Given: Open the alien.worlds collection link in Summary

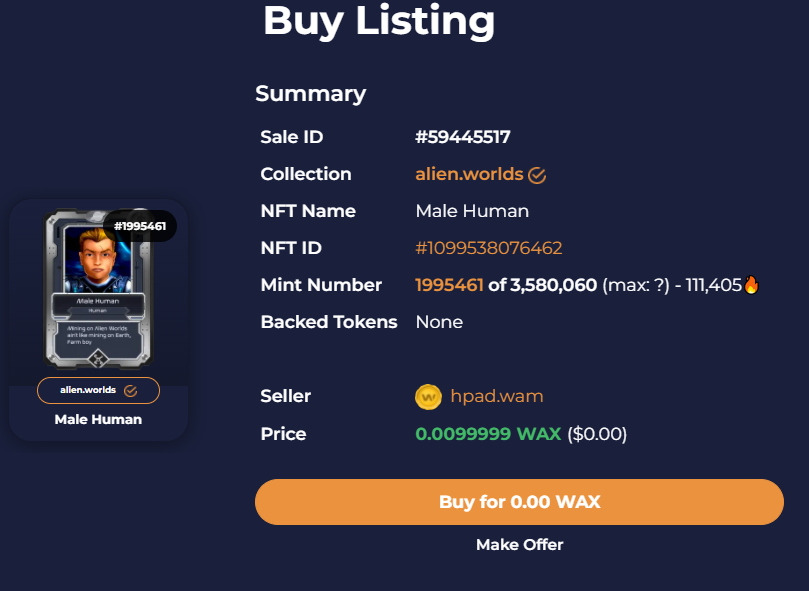Looking at the screenshot, I should tap(469, 174).
